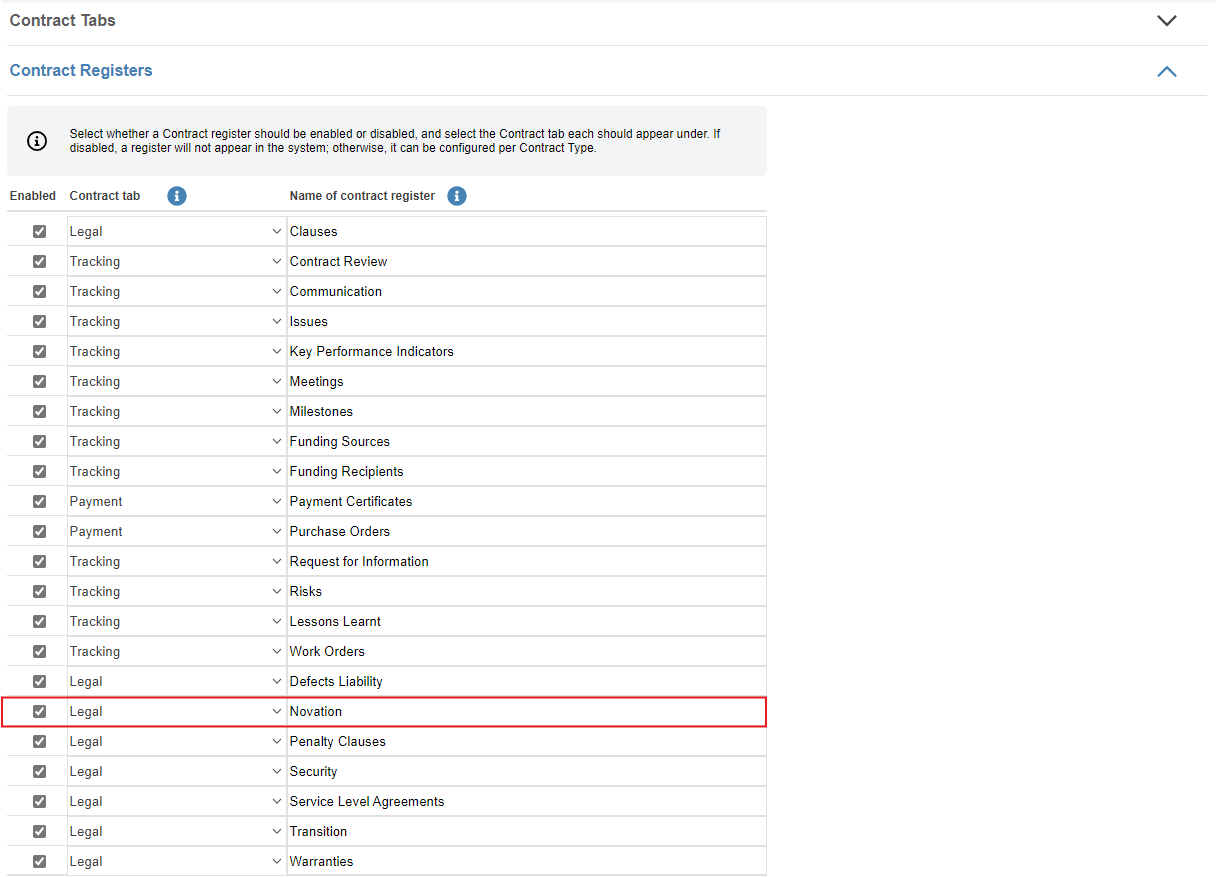Untick the Warranties register checkbox
This screenshot has width=1216, height=877.
(40, 861)
